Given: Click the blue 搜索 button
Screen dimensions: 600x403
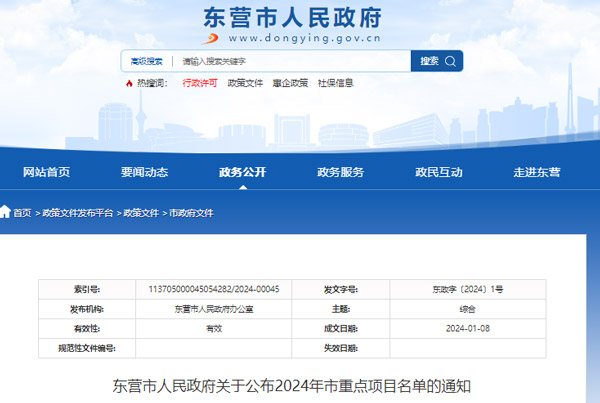Looking at the screenshot, I should [x=437, y=61].
